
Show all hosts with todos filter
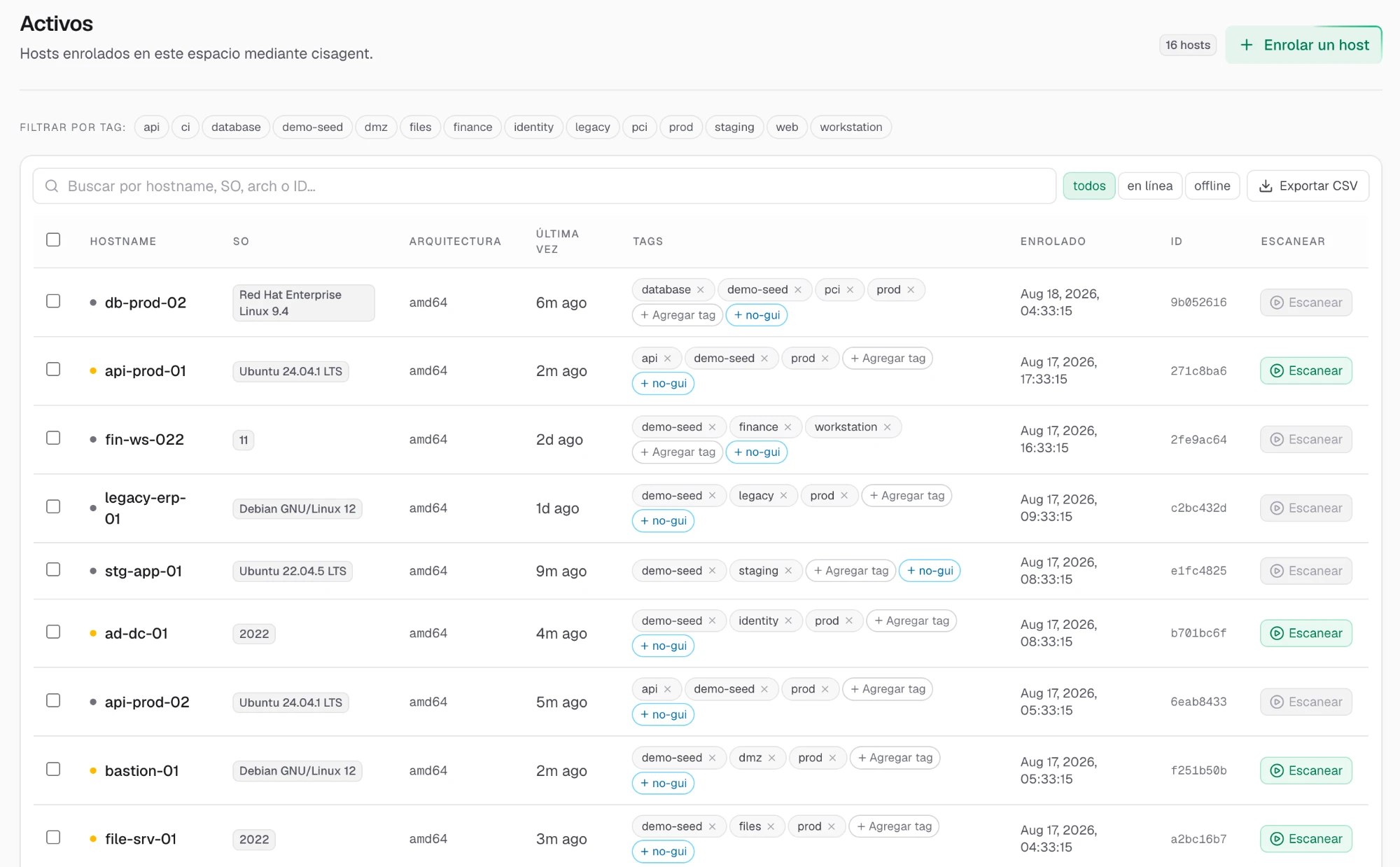click(1089, 186)
